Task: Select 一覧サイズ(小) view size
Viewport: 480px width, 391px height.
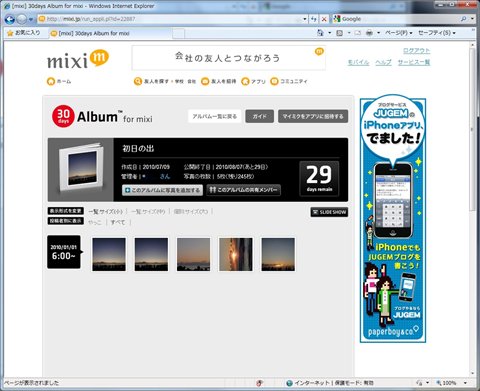Action: tap(105, 212)
